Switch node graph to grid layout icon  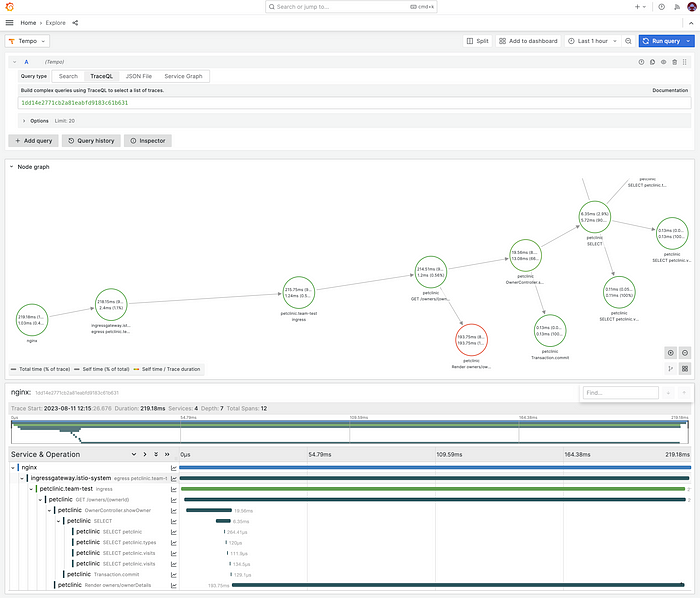pyautogui.click(x=685, y=369)
